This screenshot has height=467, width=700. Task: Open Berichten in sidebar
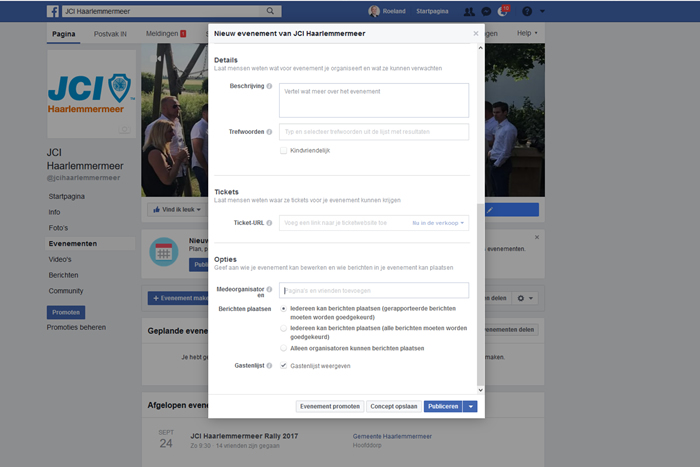(x=63, y=275)
